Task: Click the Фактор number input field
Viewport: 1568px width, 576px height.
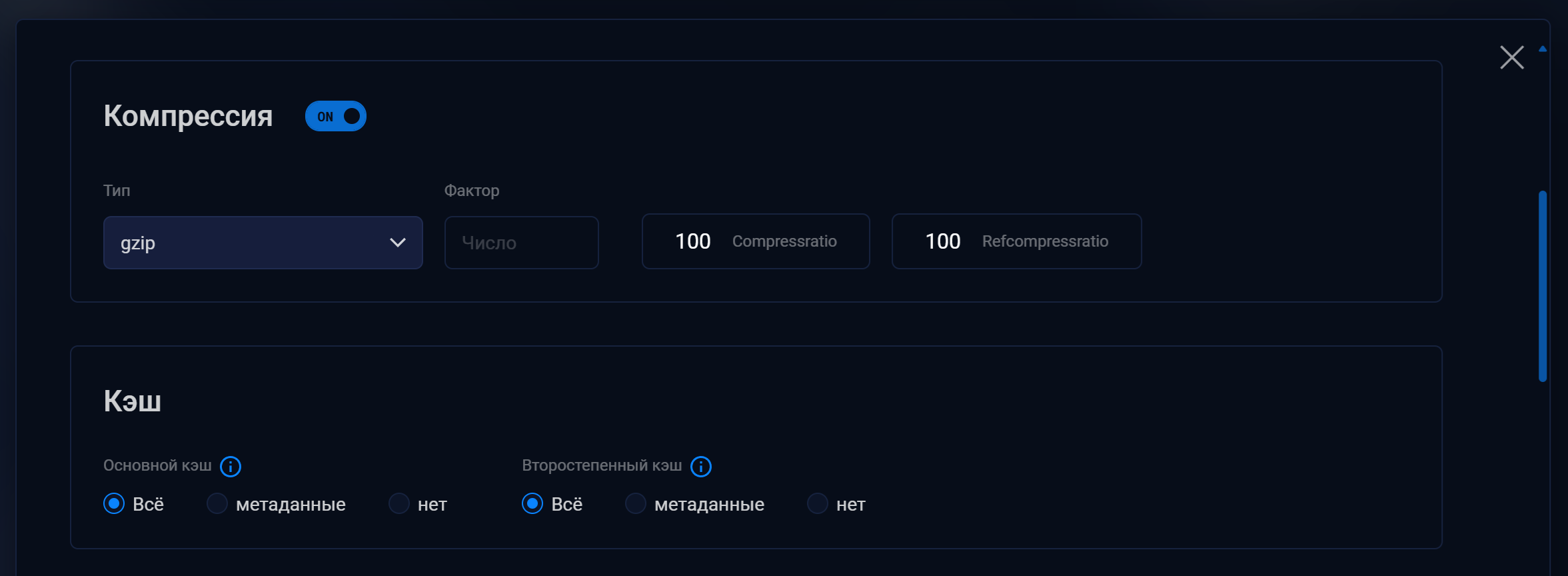Action: pos(522,243)
